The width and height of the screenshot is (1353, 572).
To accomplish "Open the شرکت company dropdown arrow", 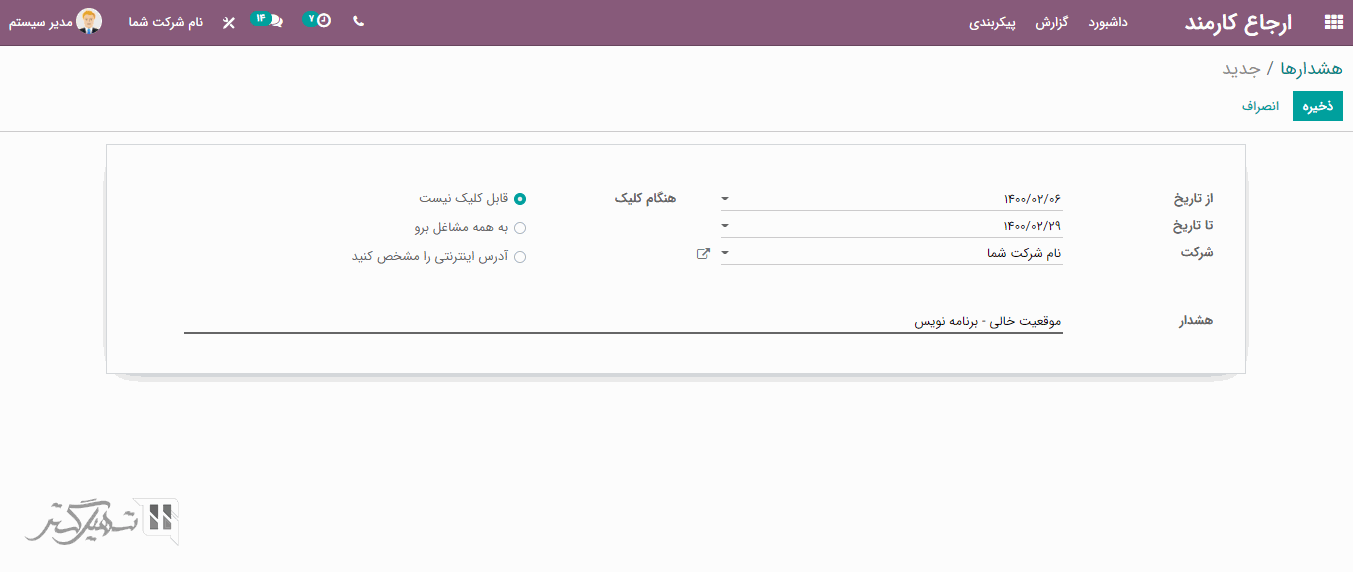I will 725,254.
